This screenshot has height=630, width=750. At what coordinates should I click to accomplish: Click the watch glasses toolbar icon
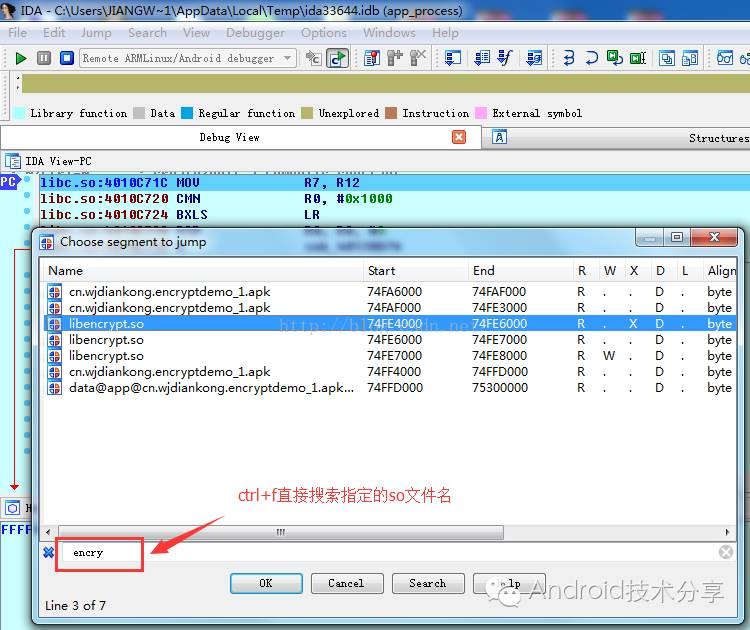point(725,58)
